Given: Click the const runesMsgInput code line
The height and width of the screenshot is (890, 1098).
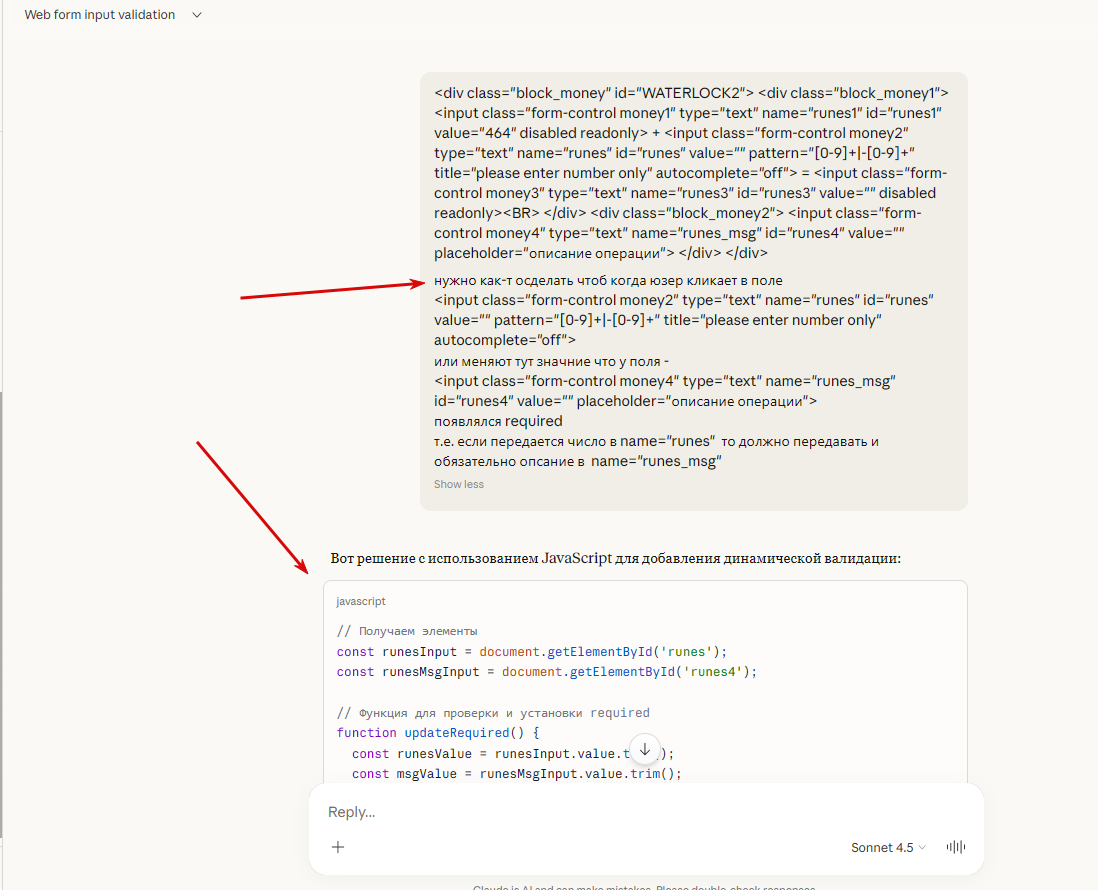Looking at the screenshot, I should (547, 672).
